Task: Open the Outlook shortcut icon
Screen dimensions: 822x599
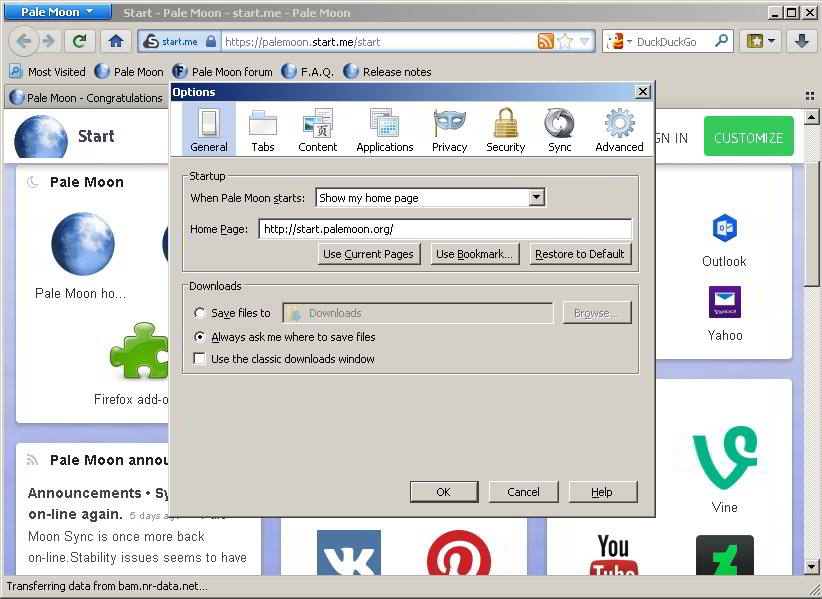Action: pos(724,227)
